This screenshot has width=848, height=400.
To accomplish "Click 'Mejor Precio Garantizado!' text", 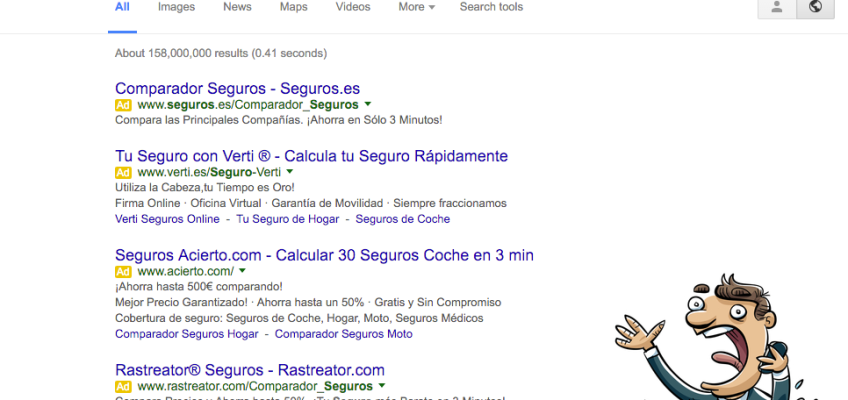I will [182, 302].
